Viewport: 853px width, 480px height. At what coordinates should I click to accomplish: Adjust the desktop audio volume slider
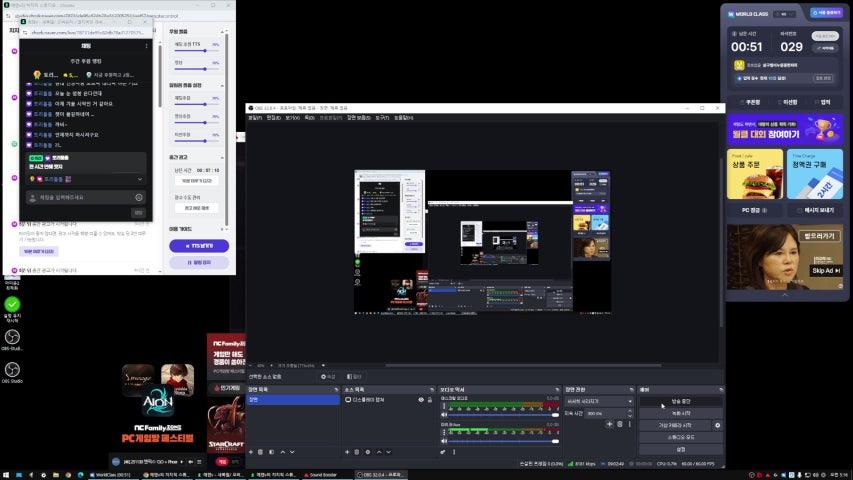(500, 415)
